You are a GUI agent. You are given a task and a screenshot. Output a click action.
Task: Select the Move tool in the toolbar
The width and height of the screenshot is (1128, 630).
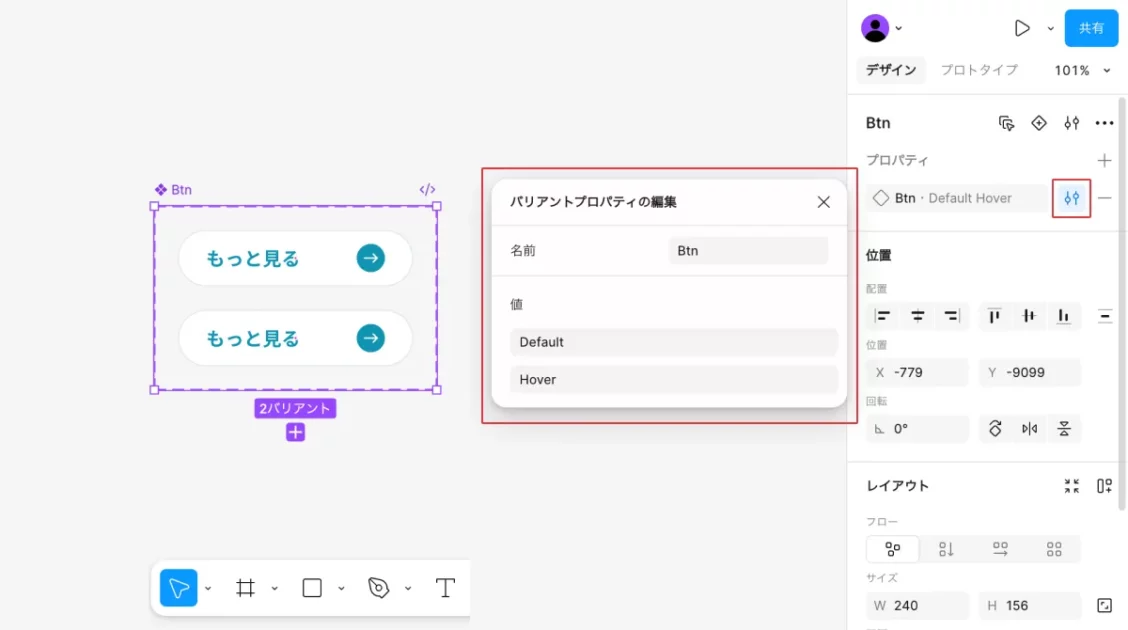pos(179,588)
